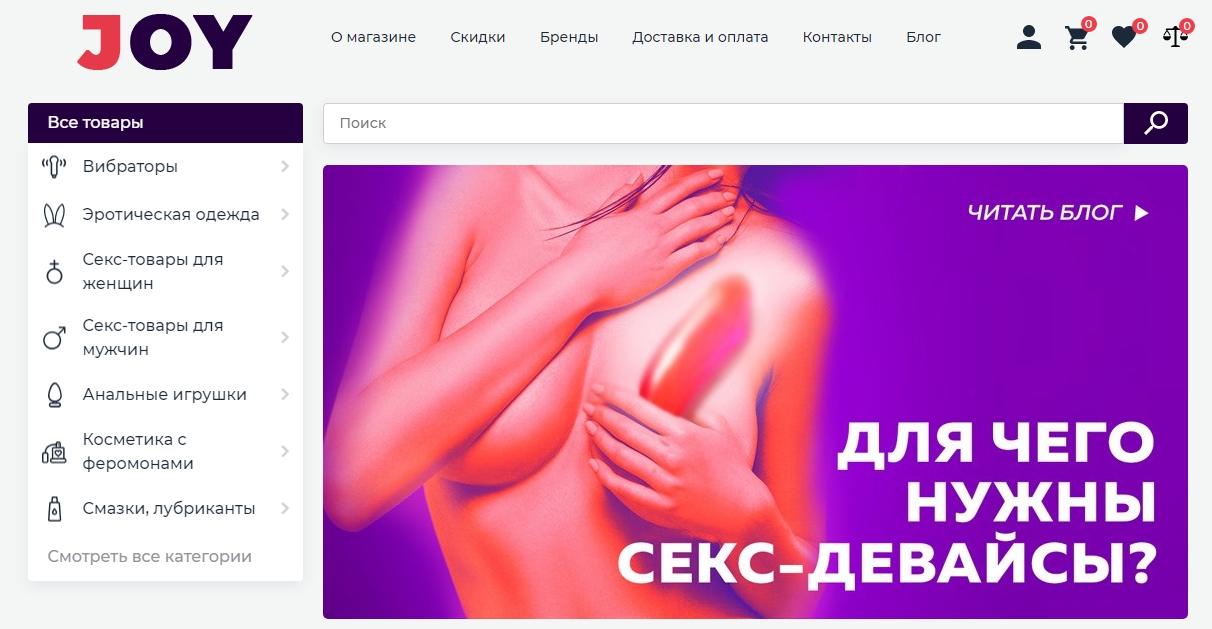
Task: Expand the Косметика с феромонами chevron
Action: point(285,451)
